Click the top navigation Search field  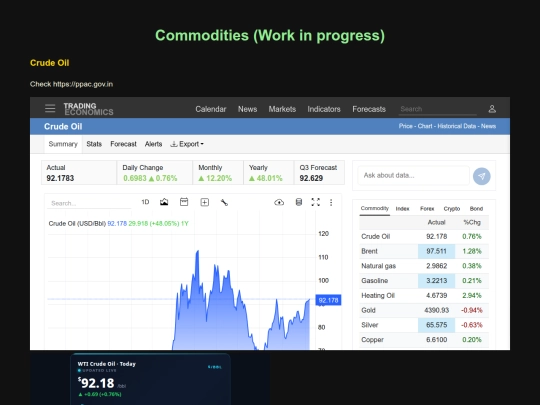click(438, 109)
